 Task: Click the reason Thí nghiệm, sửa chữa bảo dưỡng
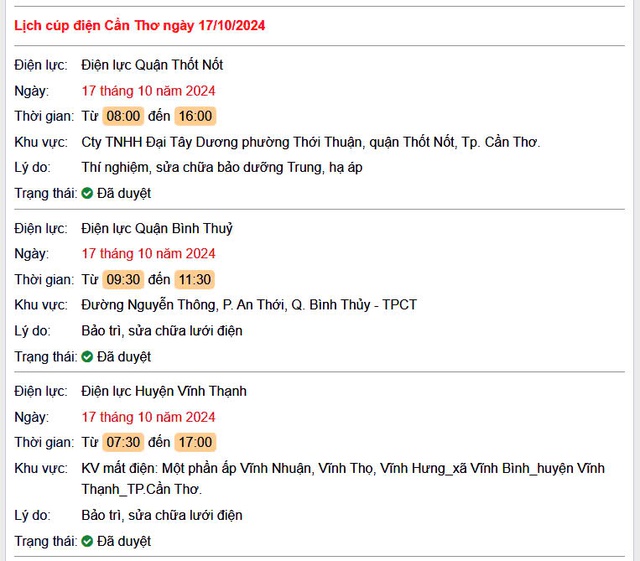coord(222,167)
